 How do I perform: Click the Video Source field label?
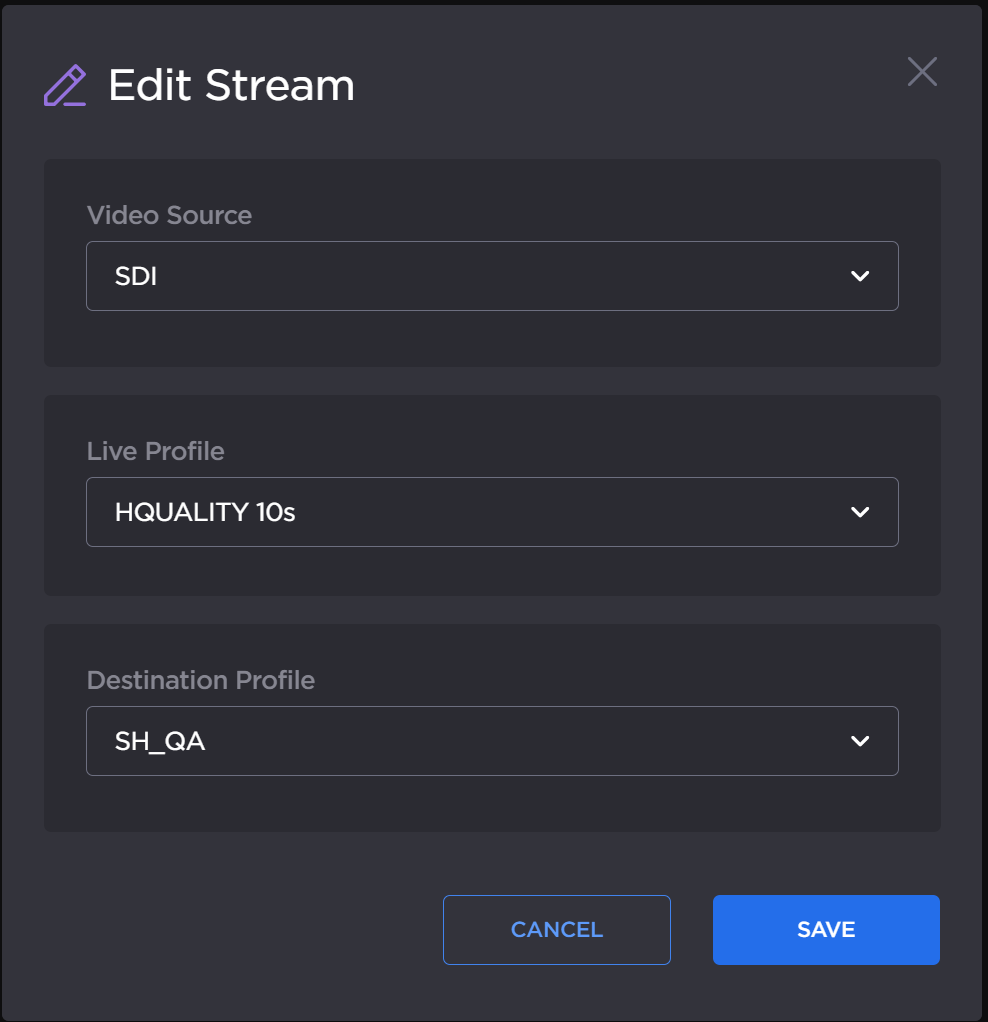tap(169, 215)
